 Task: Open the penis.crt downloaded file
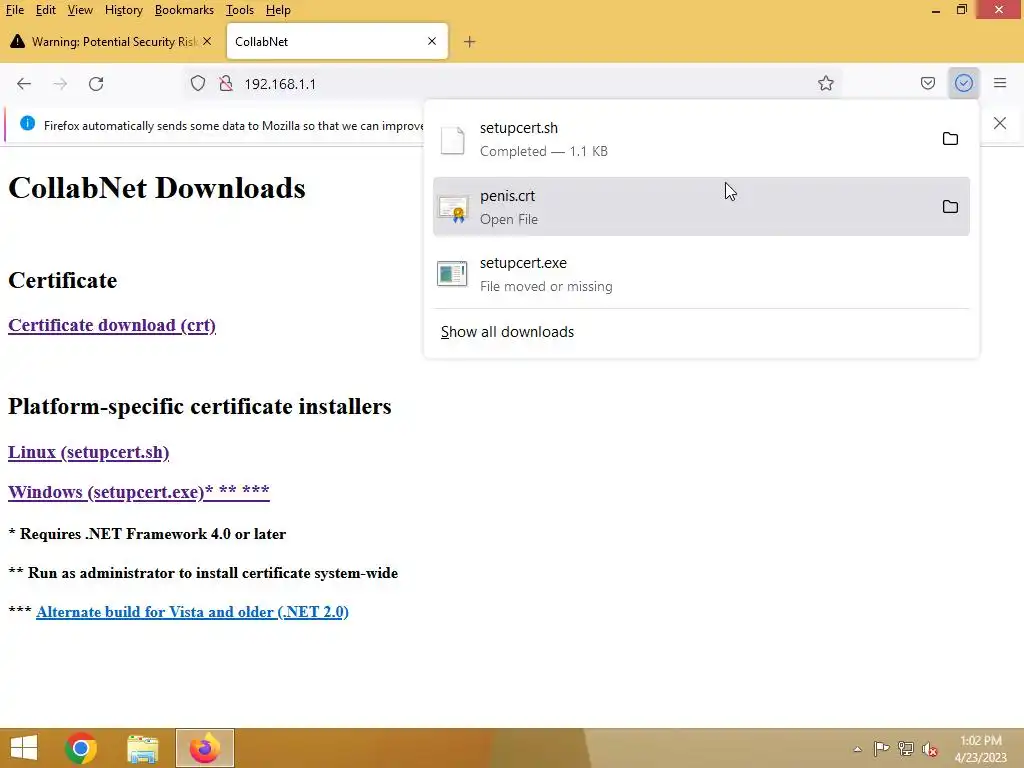(x=701, y=206)
